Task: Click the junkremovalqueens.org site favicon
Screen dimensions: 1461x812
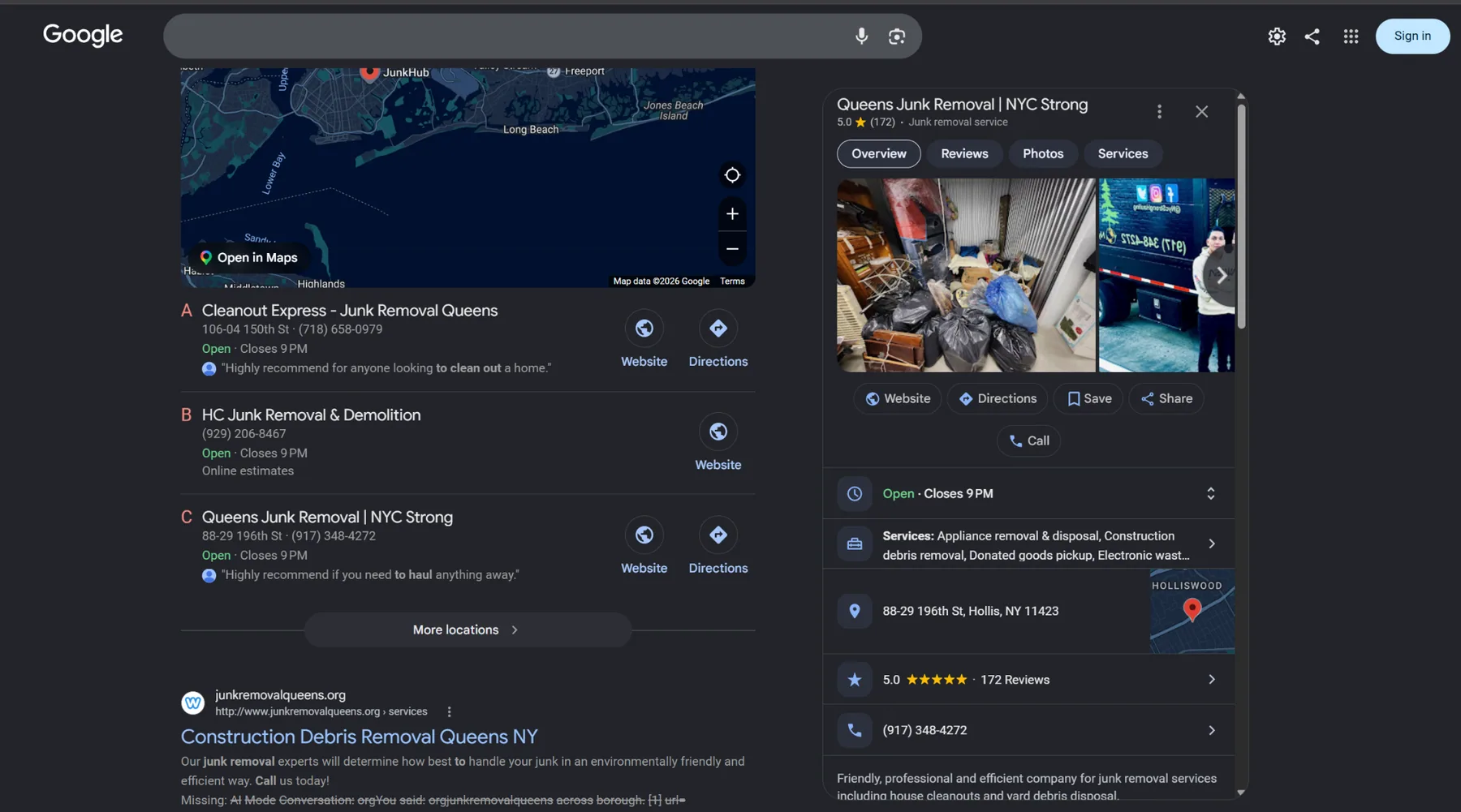Action: coord(193,703)
